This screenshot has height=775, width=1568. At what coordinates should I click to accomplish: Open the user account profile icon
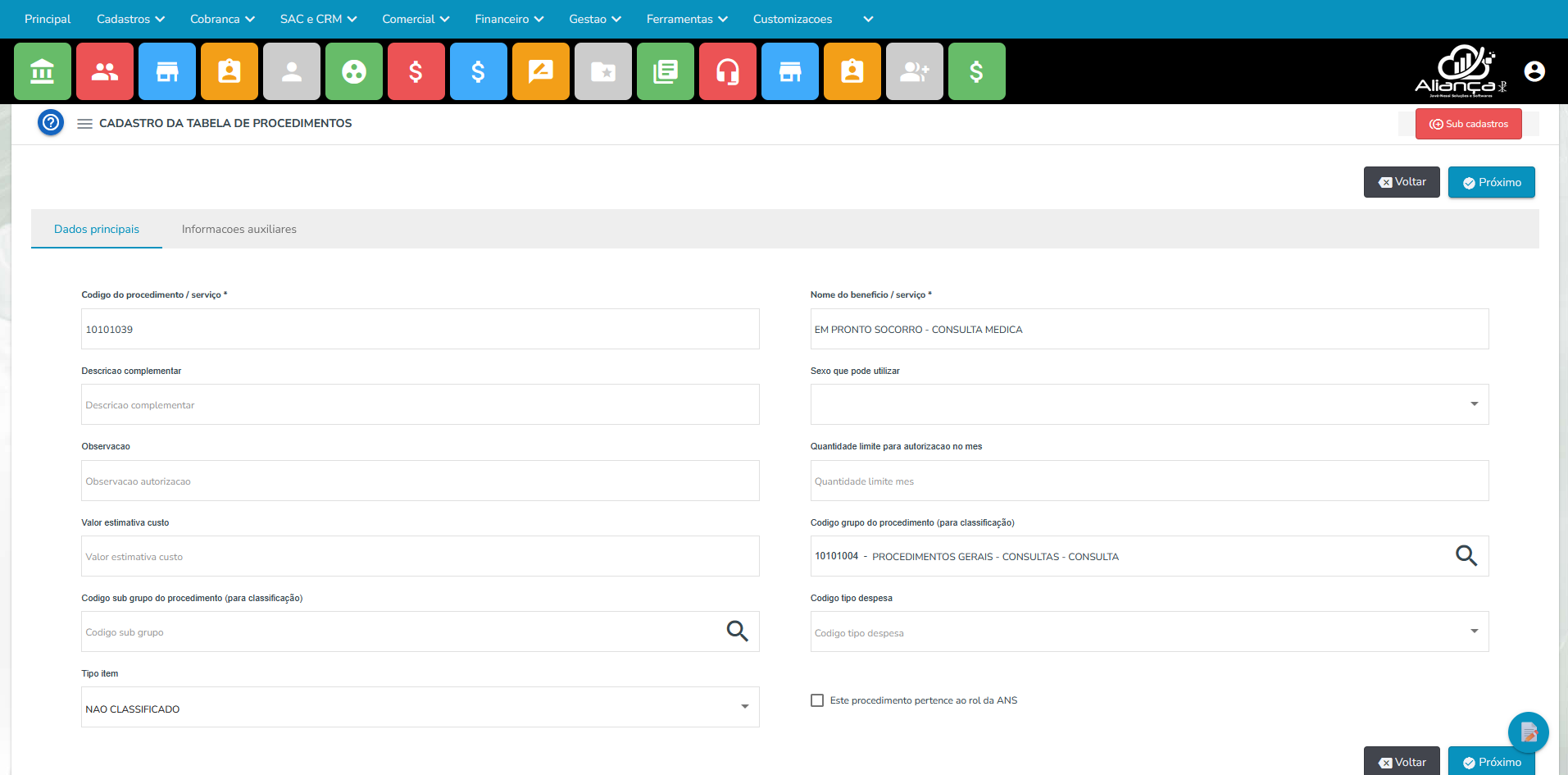1534,72
